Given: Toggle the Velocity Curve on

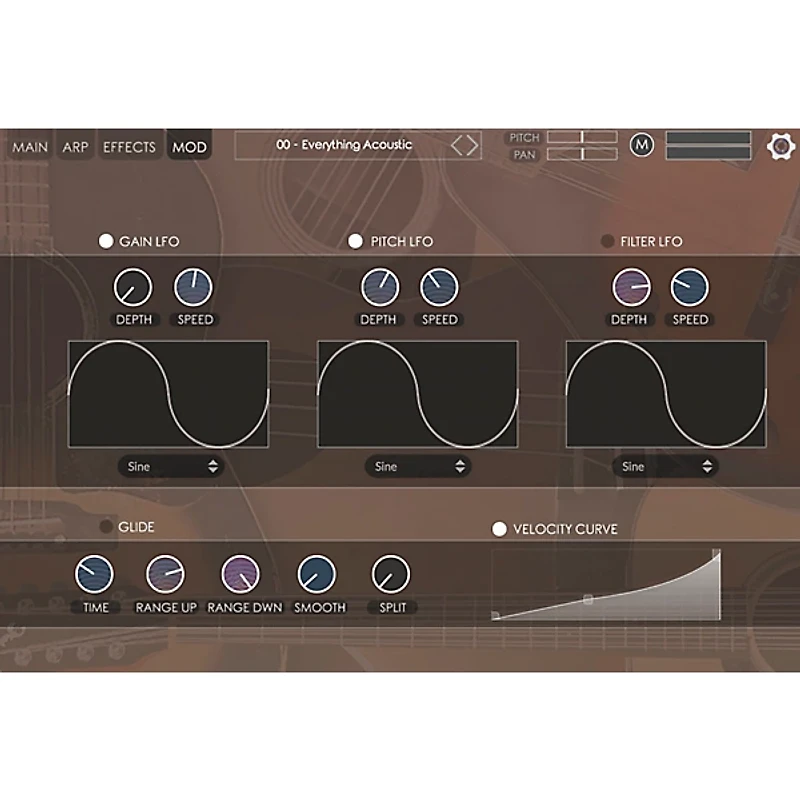Looking at the screenshot, I should coord(500,528).
